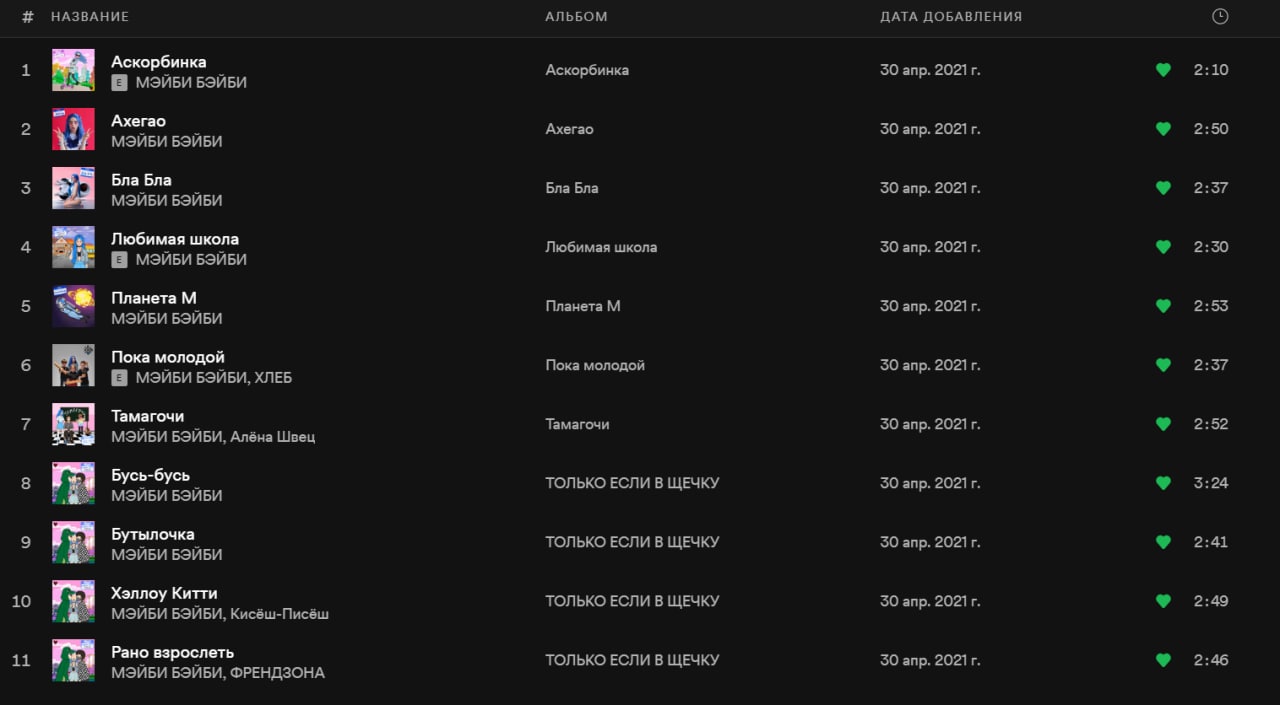Screen dimensions: 1280x705
Task: Toggle the like heart on Тамагочи
Action: click(x=1163, y=424)
